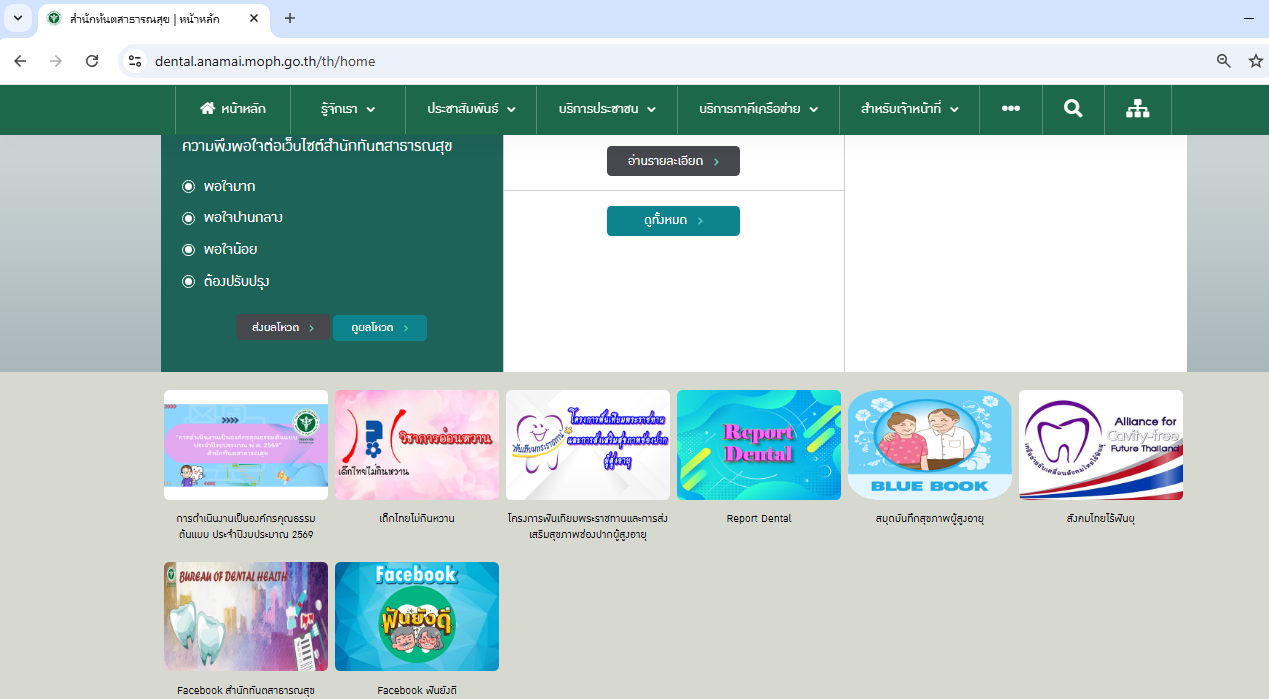
Task: Select the พอใจมาก radio option
Action: tap(188, 186)
